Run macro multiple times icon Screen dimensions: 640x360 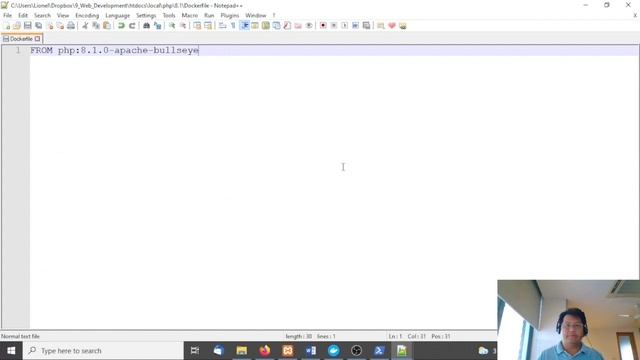coord(356,26)
